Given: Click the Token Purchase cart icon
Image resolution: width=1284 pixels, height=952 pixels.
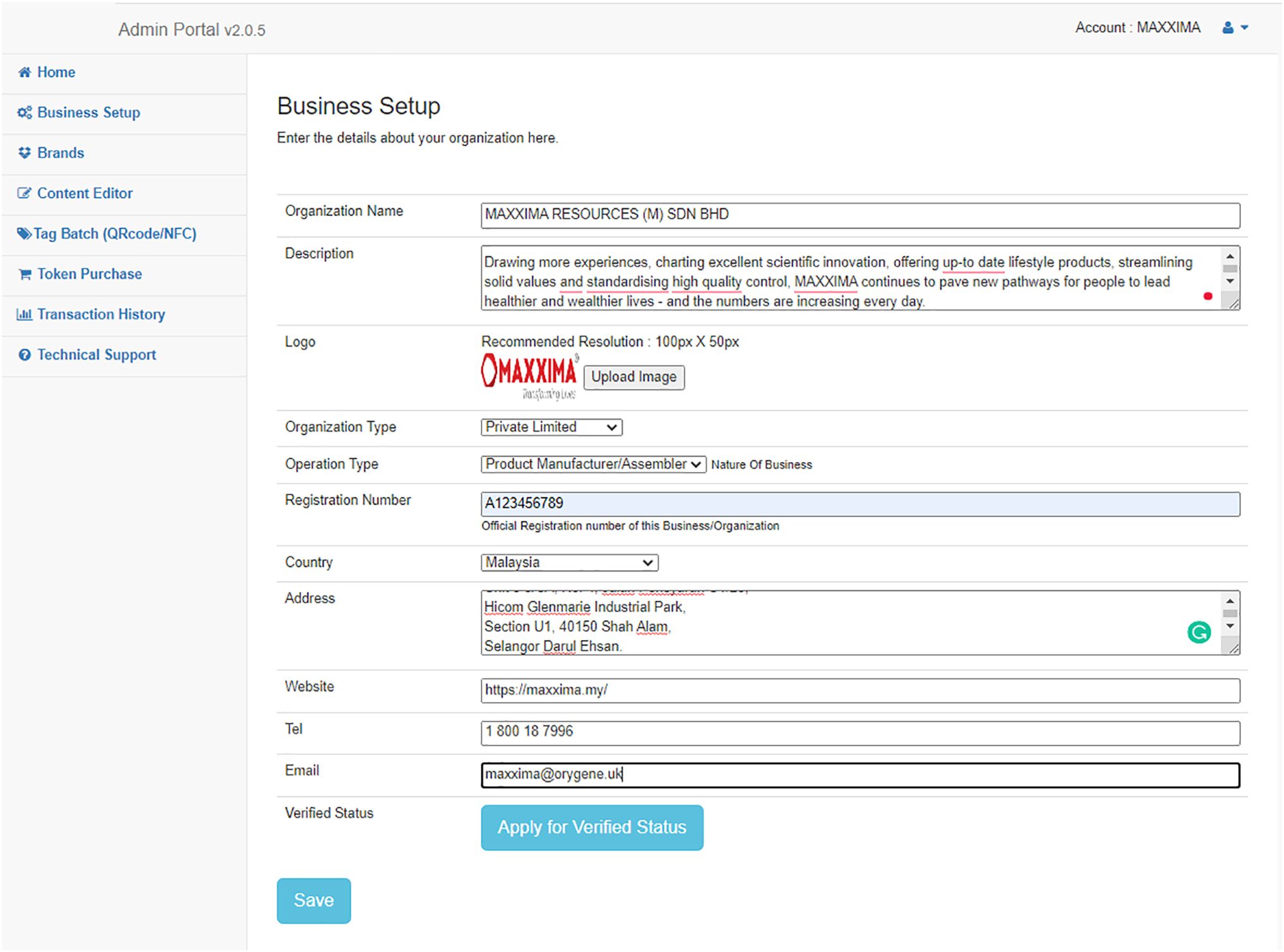Looking at the screenshot, I should point(25,275).
